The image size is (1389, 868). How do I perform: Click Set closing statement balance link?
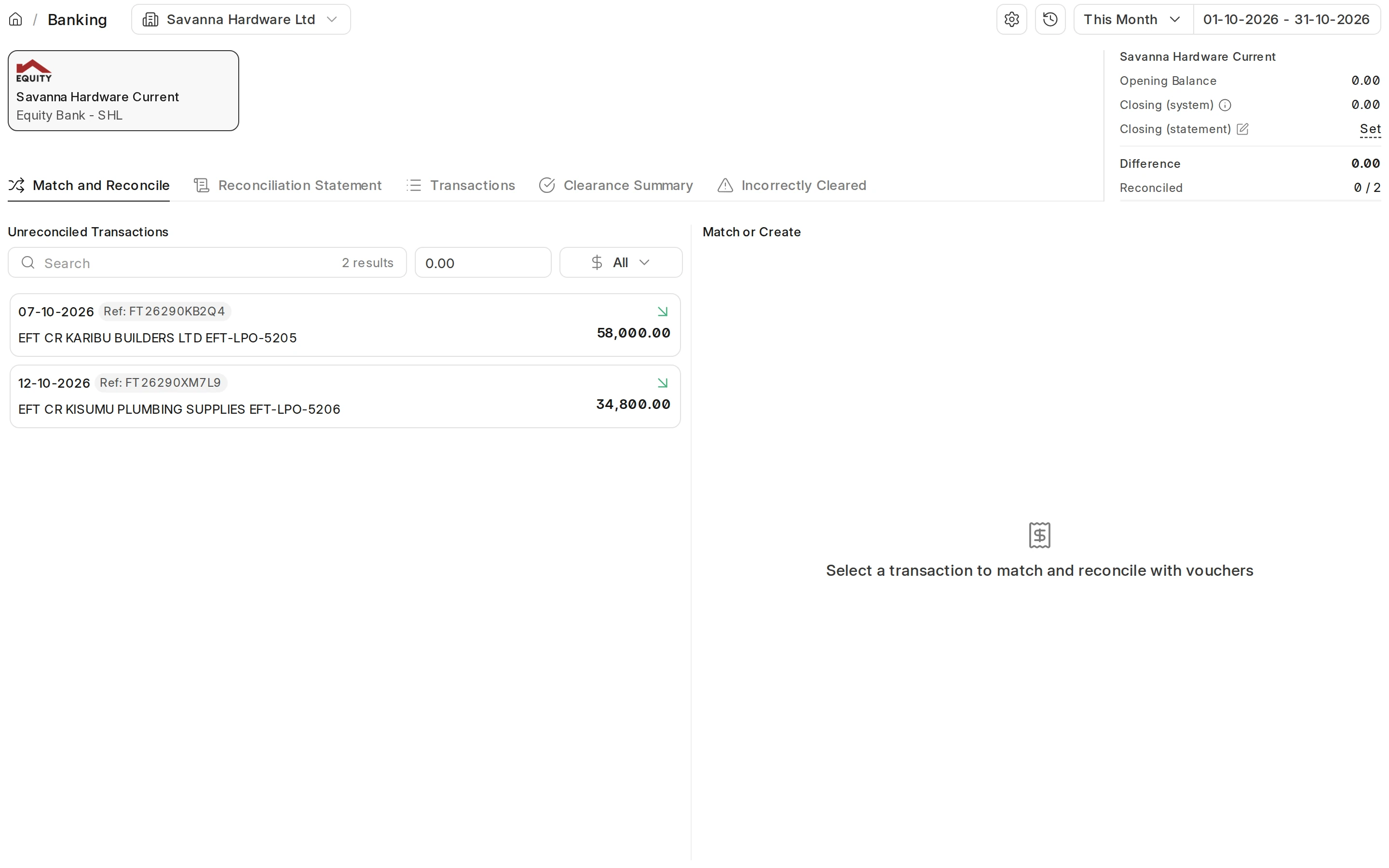[1370, 129]
